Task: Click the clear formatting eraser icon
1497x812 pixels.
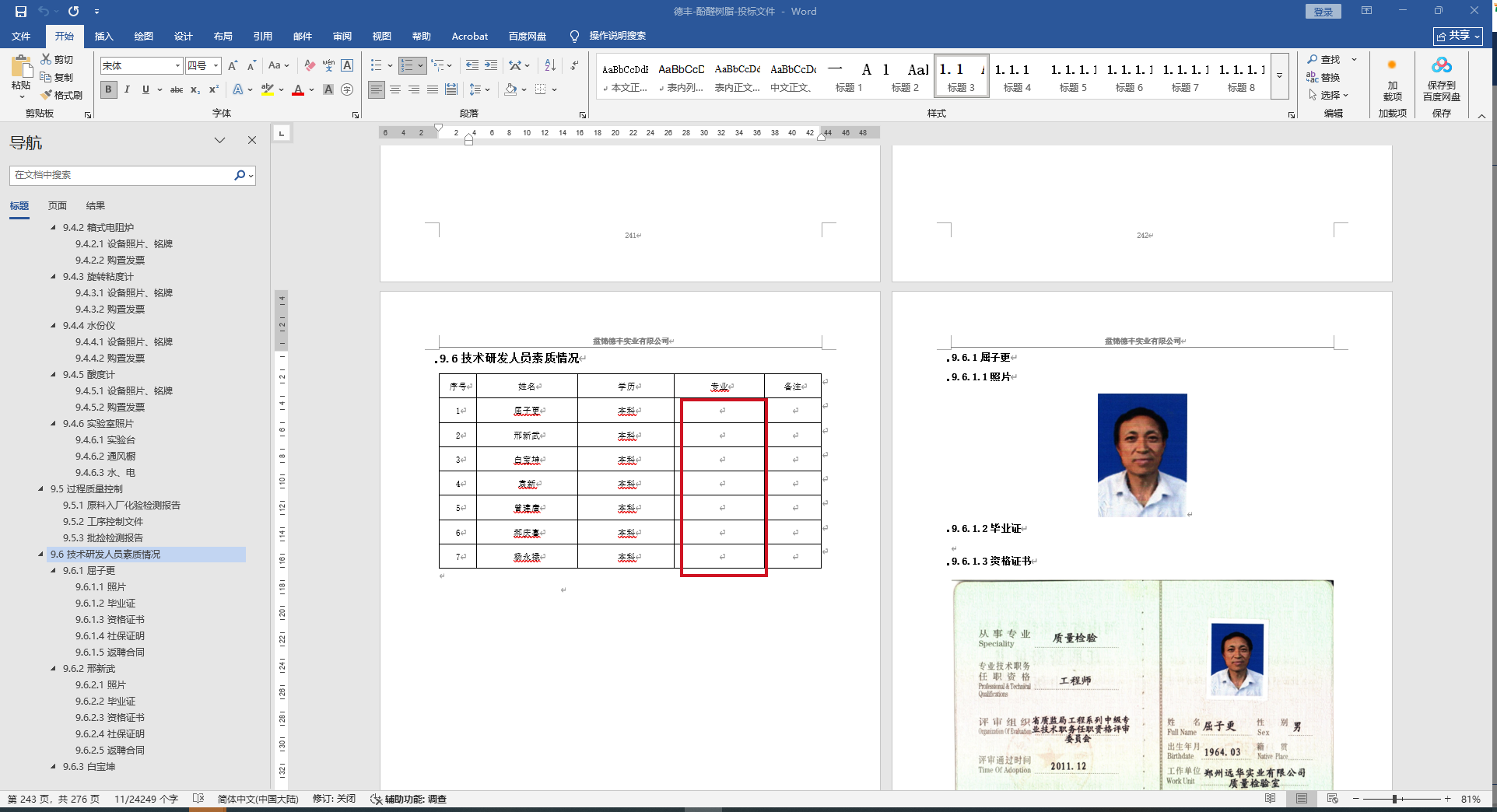Action: (310, 65)
